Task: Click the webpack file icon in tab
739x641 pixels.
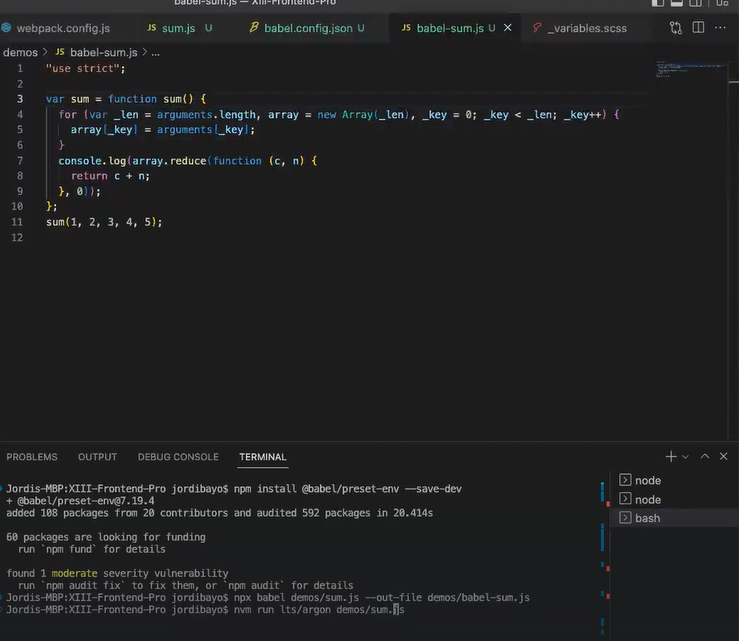Action: tap(6, 28)
